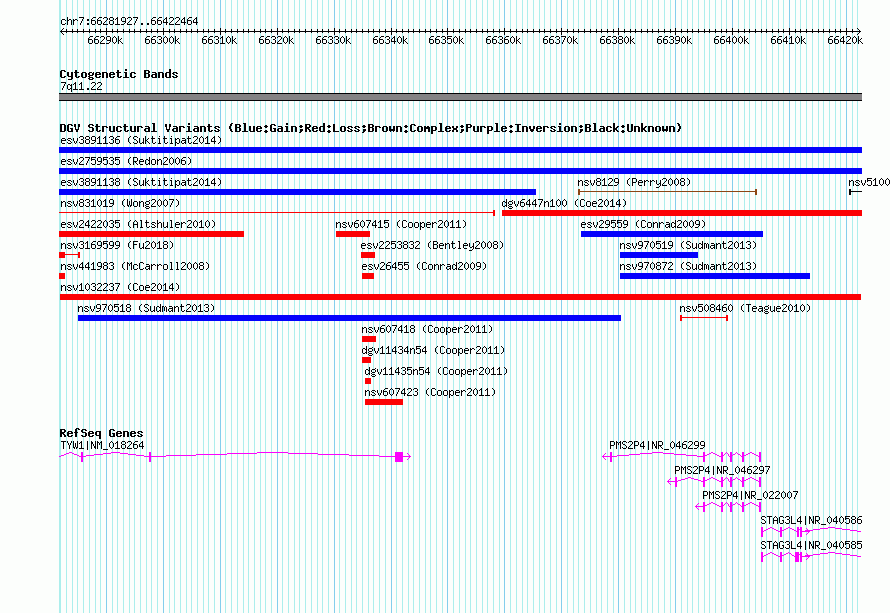Open the nsv1032237 (Coe2014) label
The image size is (890, 613).
[120, 287]
